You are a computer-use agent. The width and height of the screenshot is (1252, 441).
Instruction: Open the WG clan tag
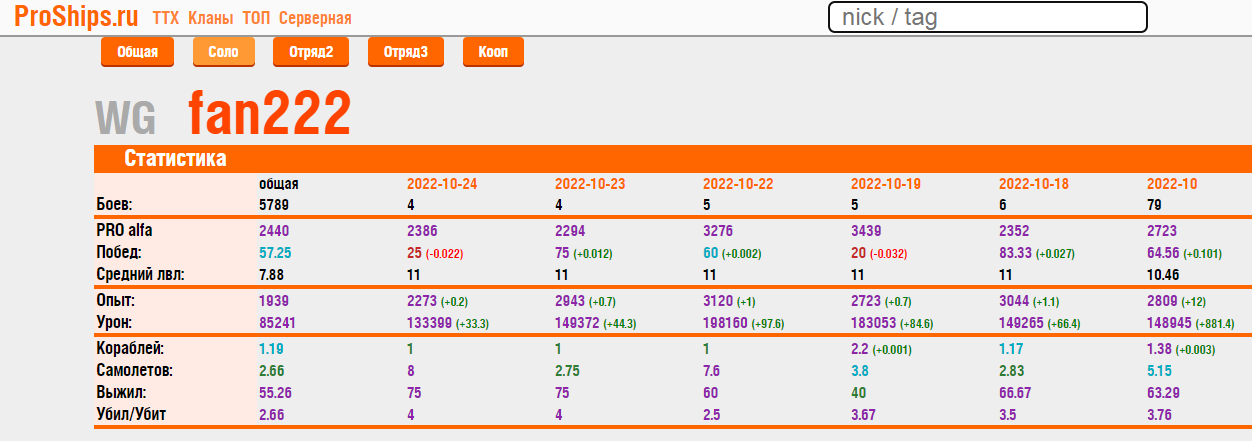(x=126, y=117)
